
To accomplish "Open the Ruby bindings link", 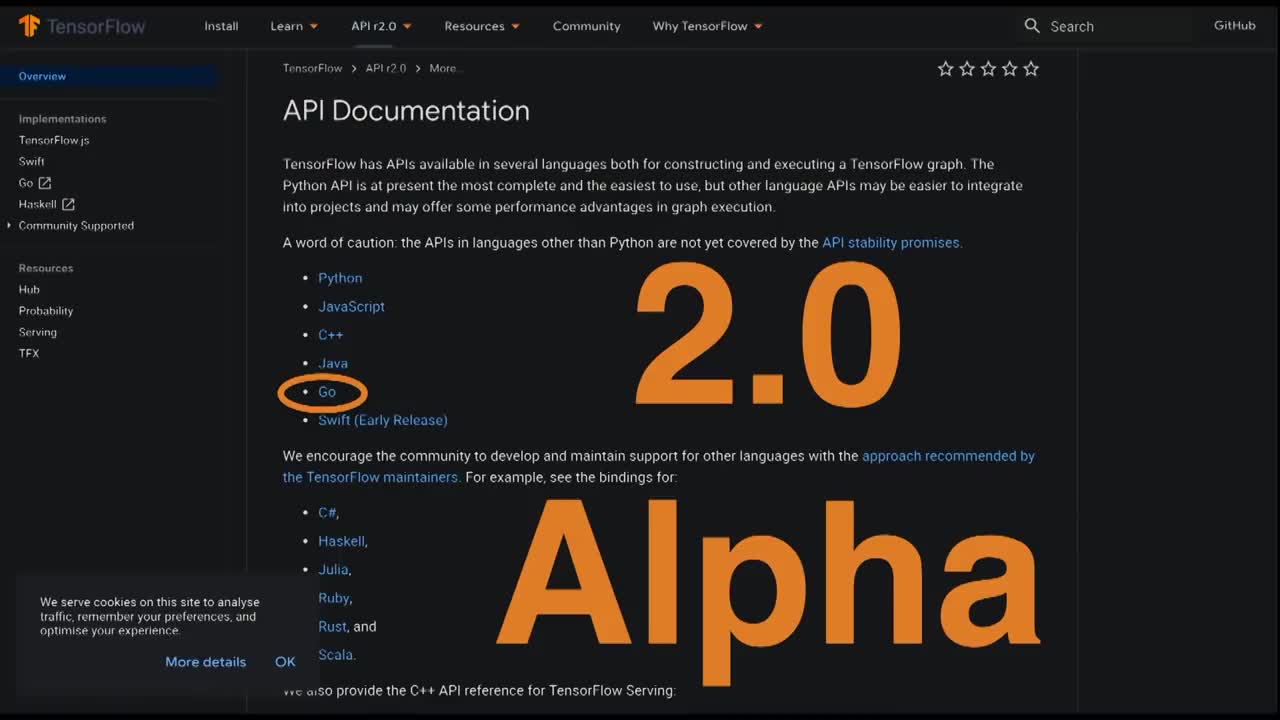I will [333, 598].
